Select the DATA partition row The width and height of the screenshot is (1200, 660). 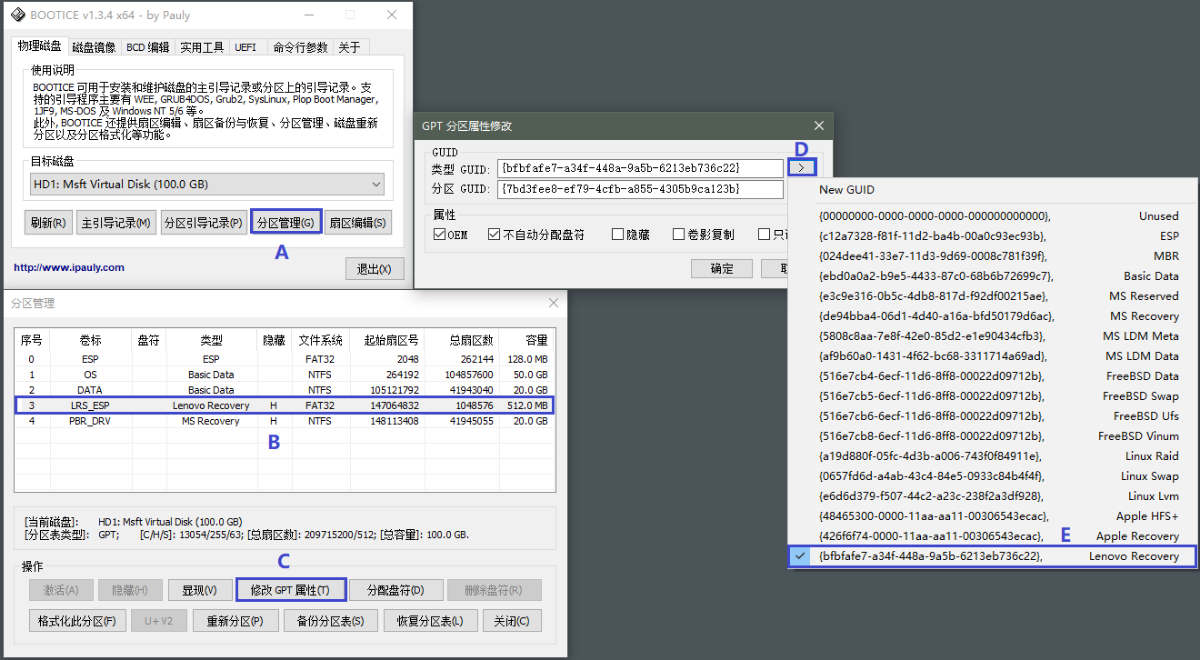[285, 390]
